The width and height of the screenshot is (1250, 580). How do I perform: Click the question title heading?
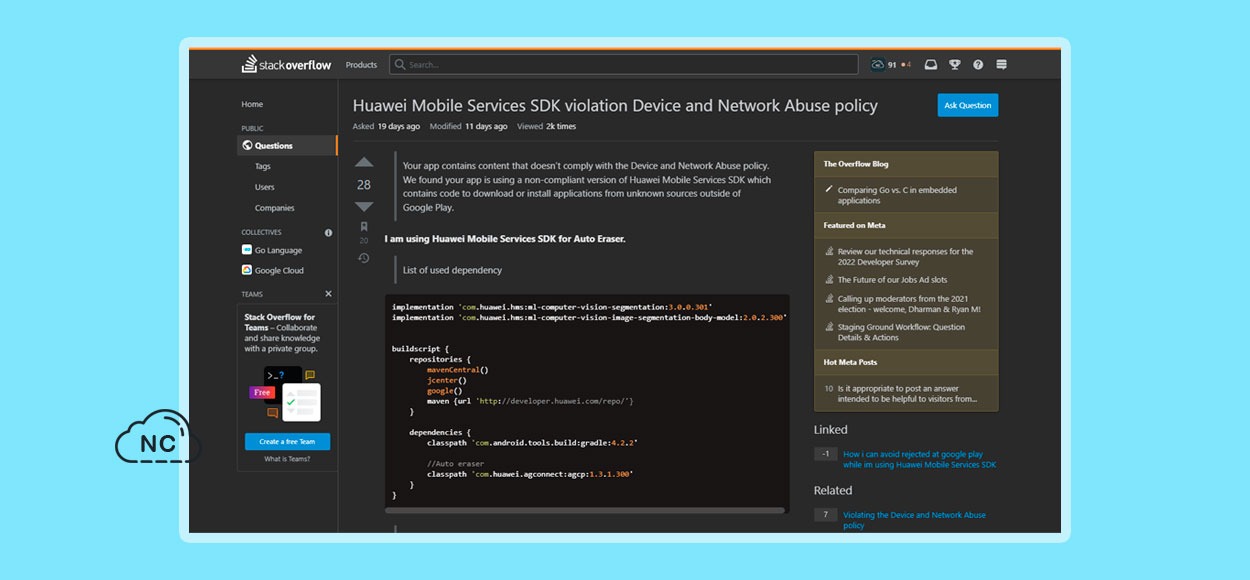(615, 105)
